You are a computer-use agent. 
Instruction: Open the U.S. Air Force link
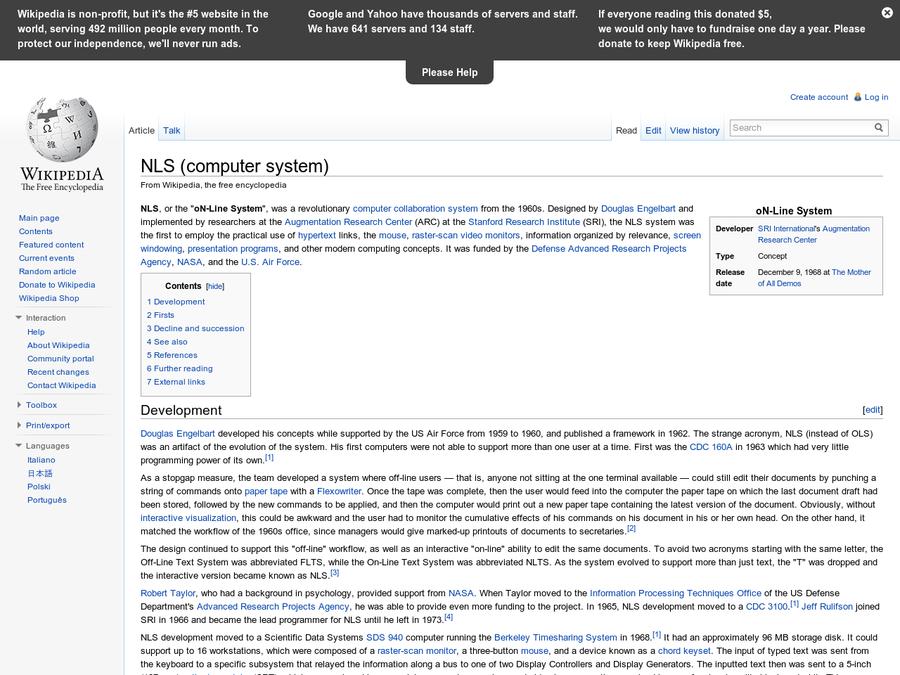pyautogui.click(x=270, y=262)
